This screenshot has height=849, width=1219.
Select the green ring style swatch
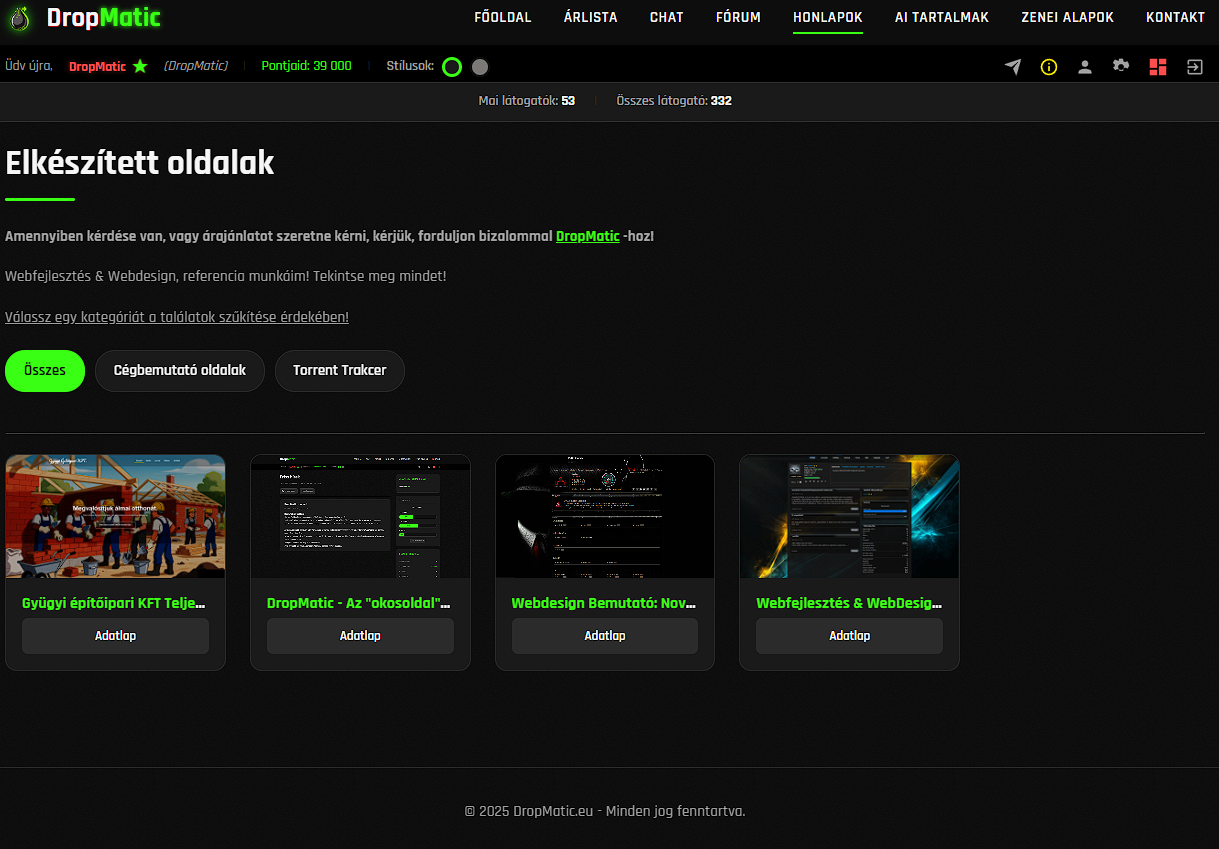point(452,67)
